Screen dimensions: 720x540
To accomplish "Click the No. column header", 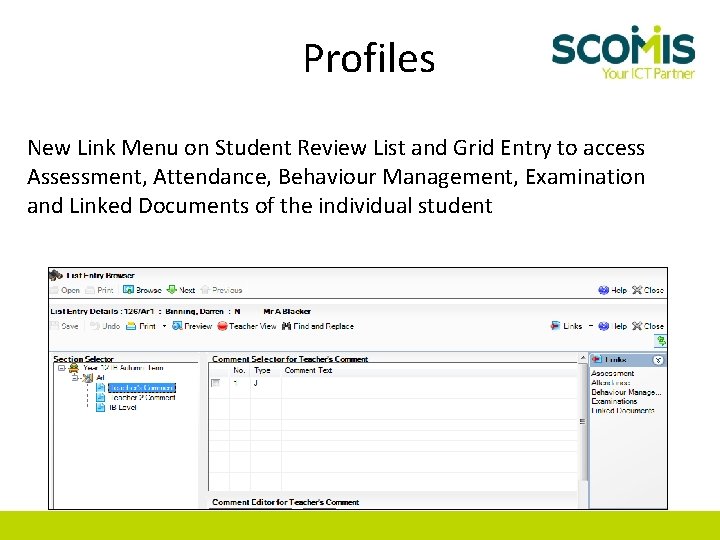I will 239,370.
